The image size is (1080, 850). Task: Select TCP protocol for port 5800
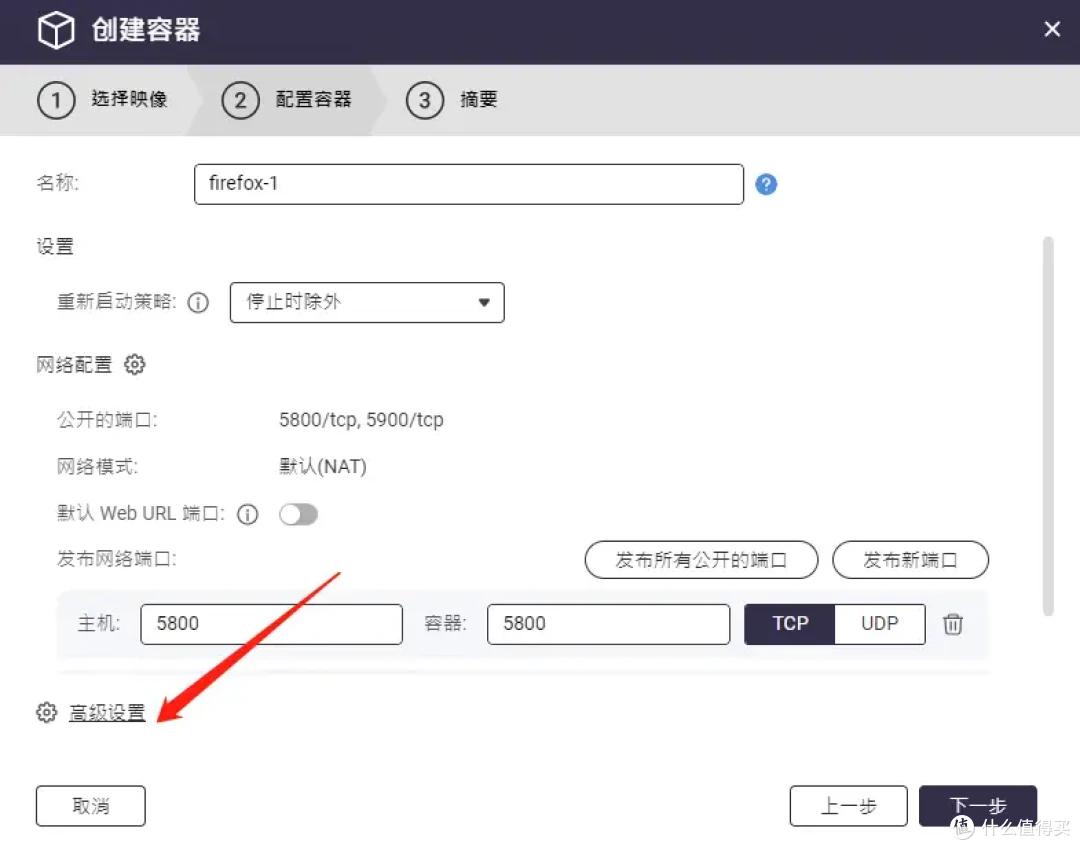pyautogui.click(x=790, y=624)
